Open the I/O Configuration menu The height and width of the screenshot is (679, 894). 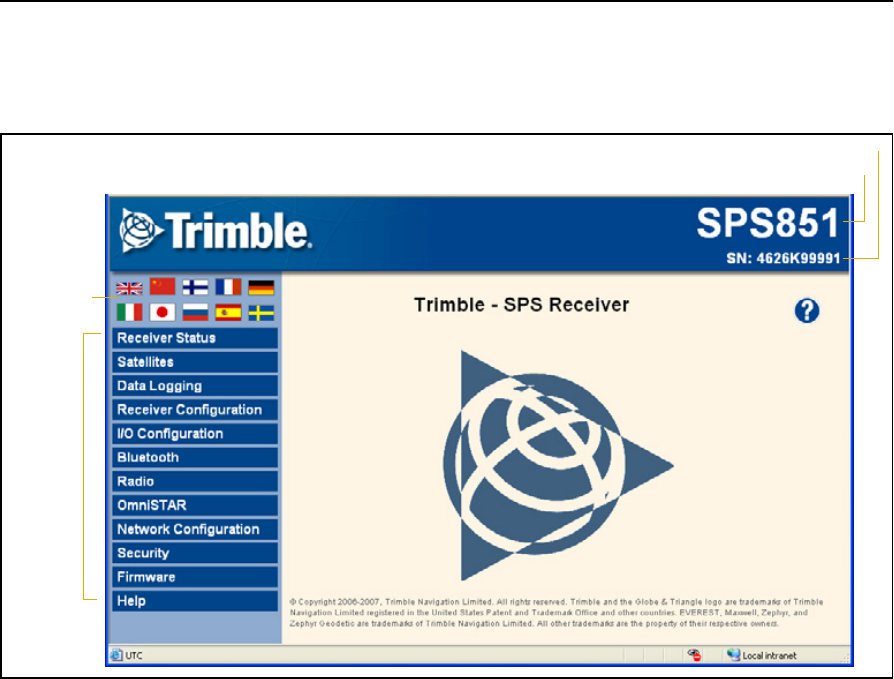click(195, 434)
